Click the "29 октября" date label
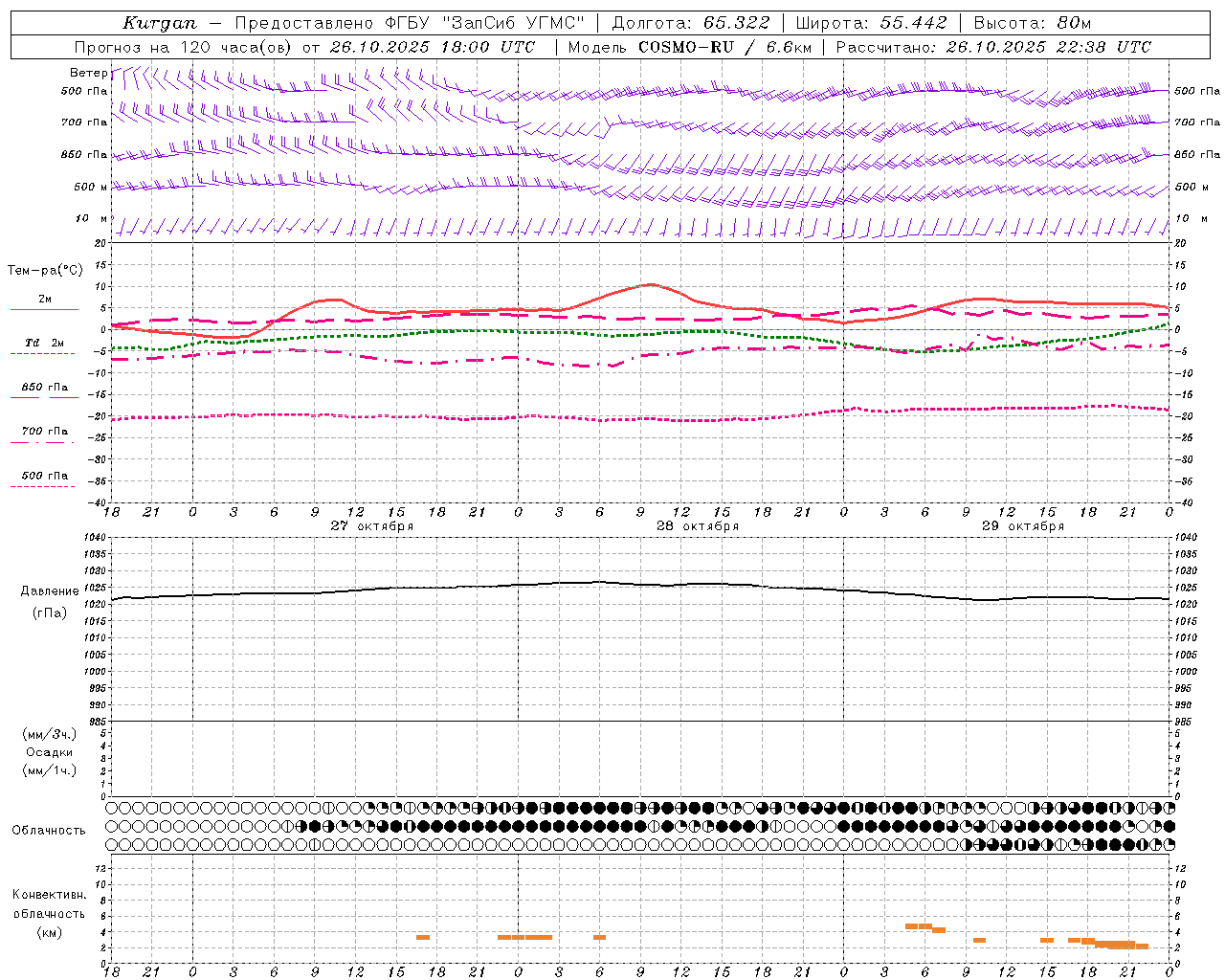The height and width of the screenshot is (980, 1225). (1023, 526)
